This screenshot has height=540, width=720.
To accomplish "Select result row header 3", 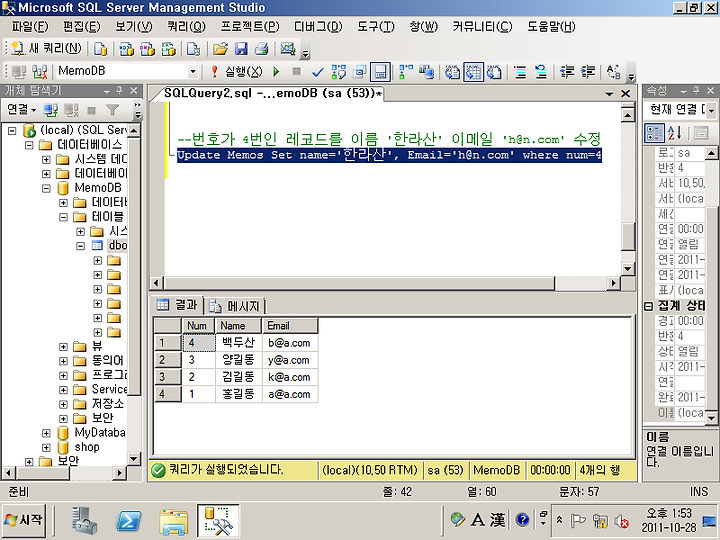I will point(168,377).
